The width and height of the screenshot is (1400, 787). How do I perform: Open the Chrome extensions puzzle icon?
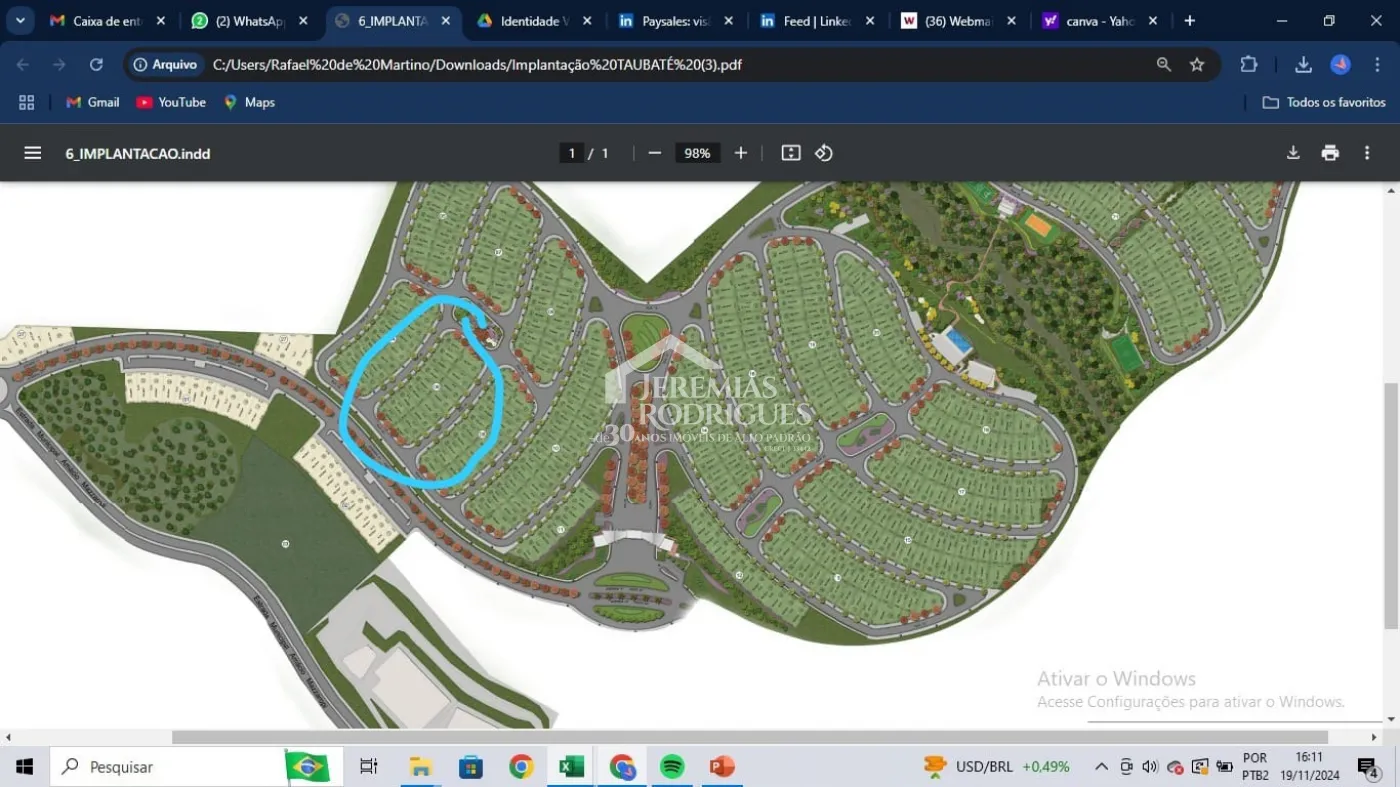(x=1248, y=63)
